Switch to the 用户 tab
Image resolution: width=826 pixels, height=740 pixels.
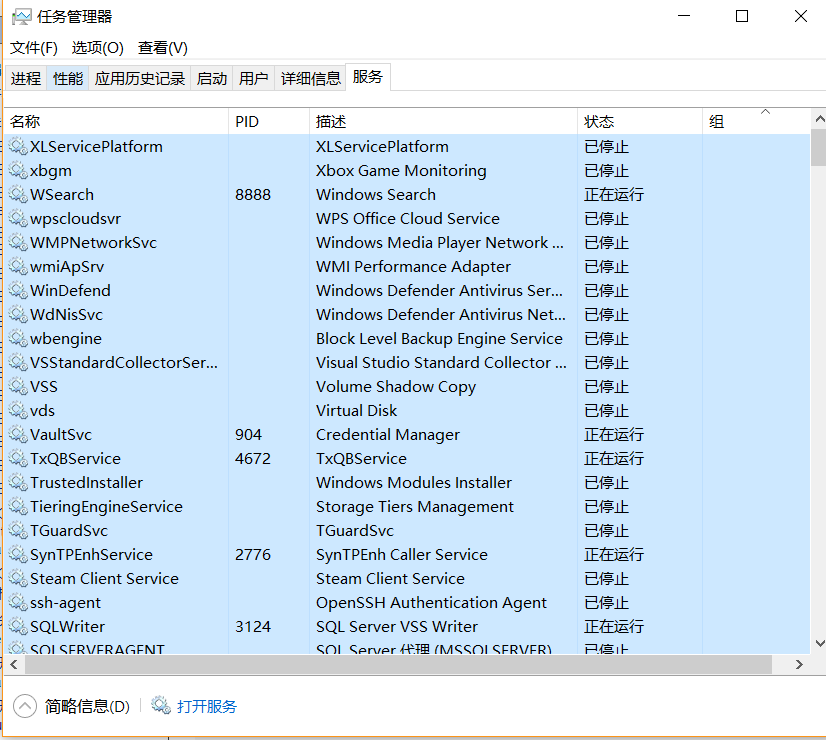click(x=253, y=78)
